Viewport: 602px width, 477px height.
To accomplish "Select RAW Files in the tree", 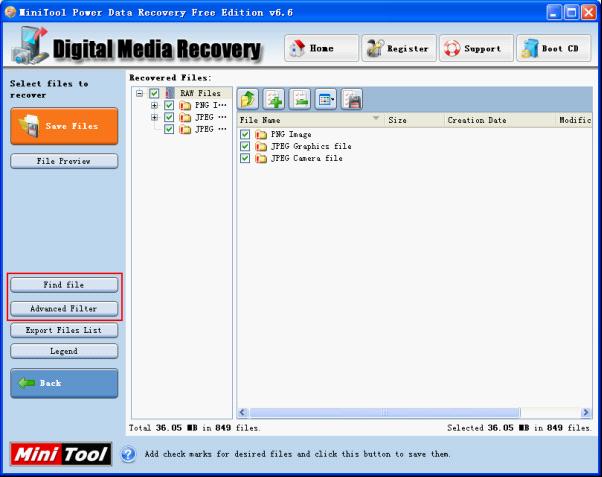I will click(200, 93).
